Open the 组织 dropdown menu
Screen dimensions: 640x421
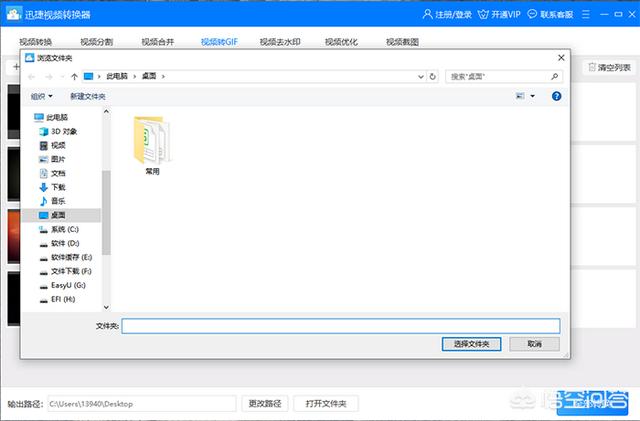point(42,96)
